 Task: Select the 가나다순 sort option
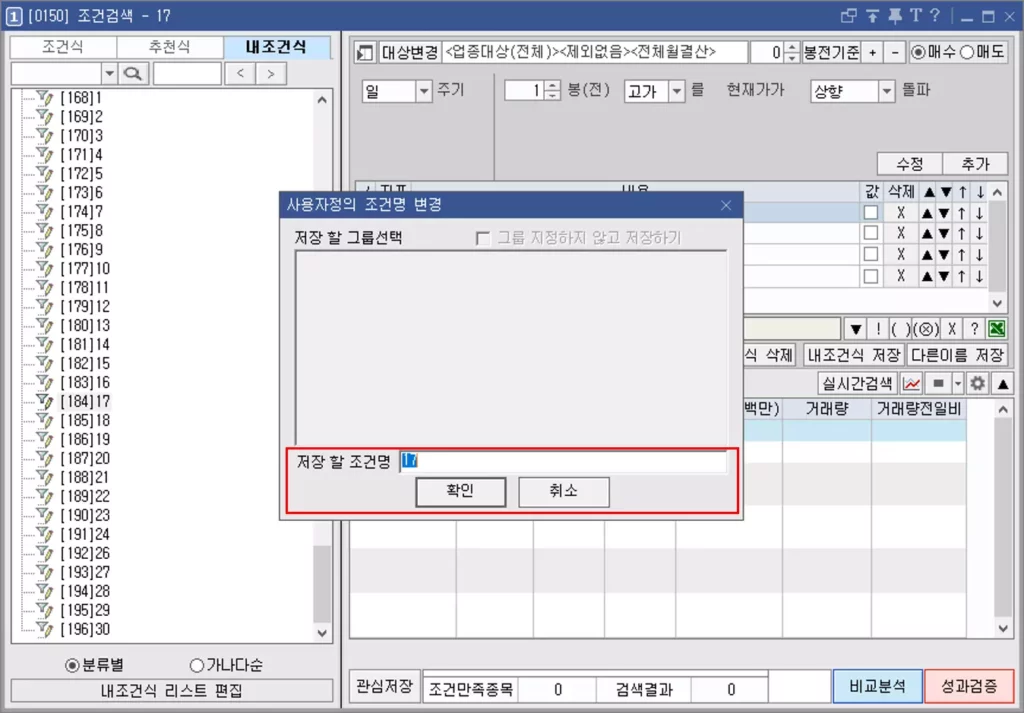pos(197,665)
